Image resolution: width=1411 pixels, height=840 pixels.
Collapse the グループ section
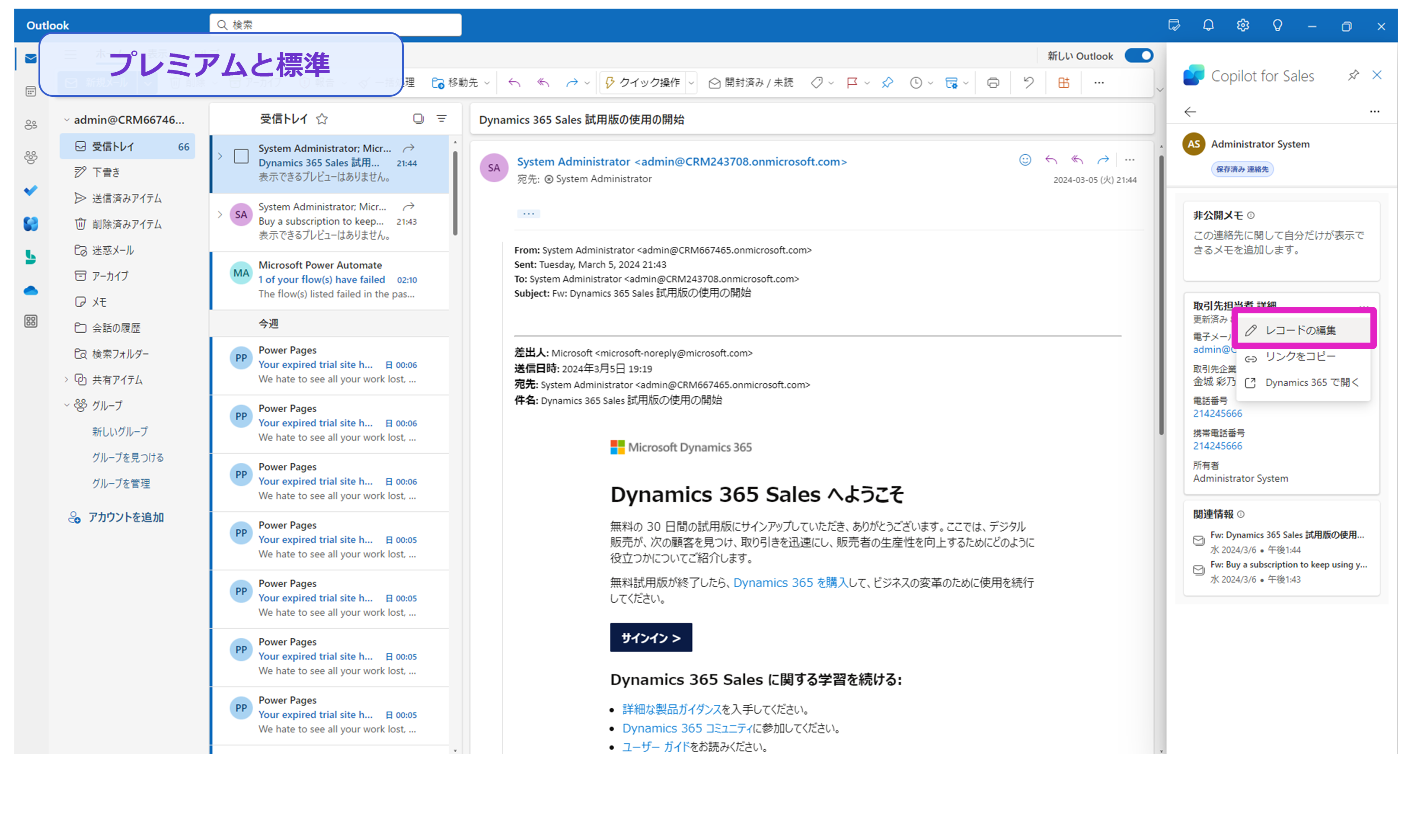(66, 405)
